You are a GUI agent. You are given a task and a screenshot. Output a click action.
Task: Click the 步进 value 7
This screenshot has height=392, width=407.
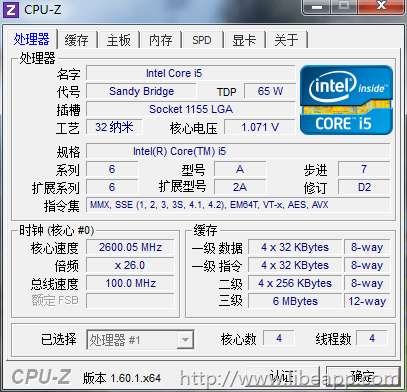tap(364, 169)
